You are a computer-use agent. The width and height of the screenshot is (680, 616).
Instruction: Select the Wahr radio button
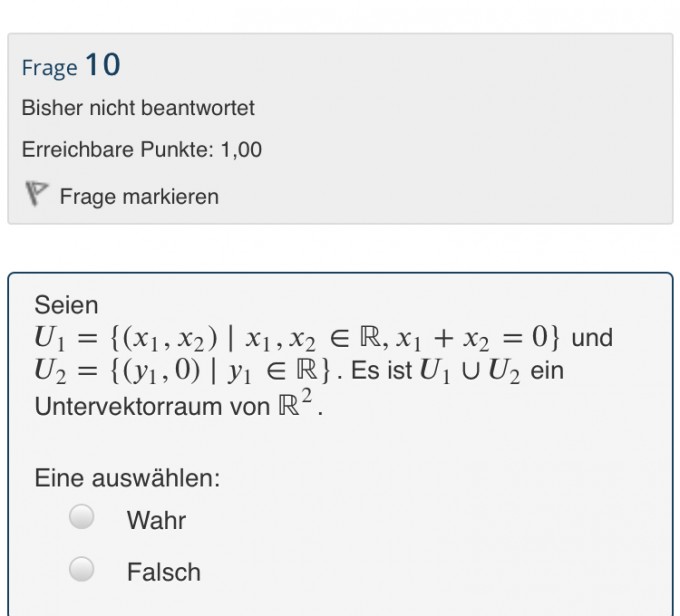coord(82,517)
